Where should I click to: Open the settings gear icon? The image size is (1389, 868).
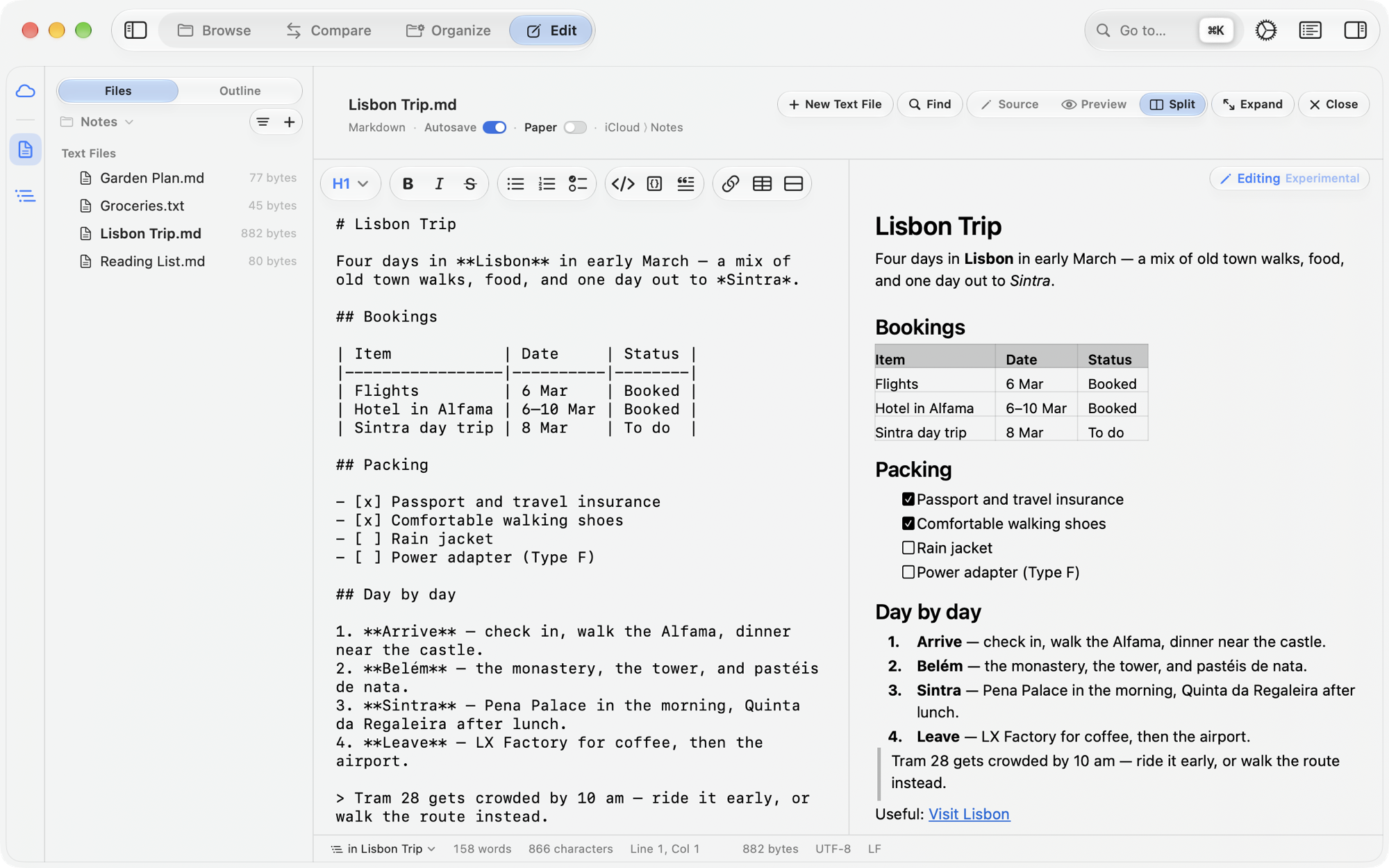point(1265,31)
